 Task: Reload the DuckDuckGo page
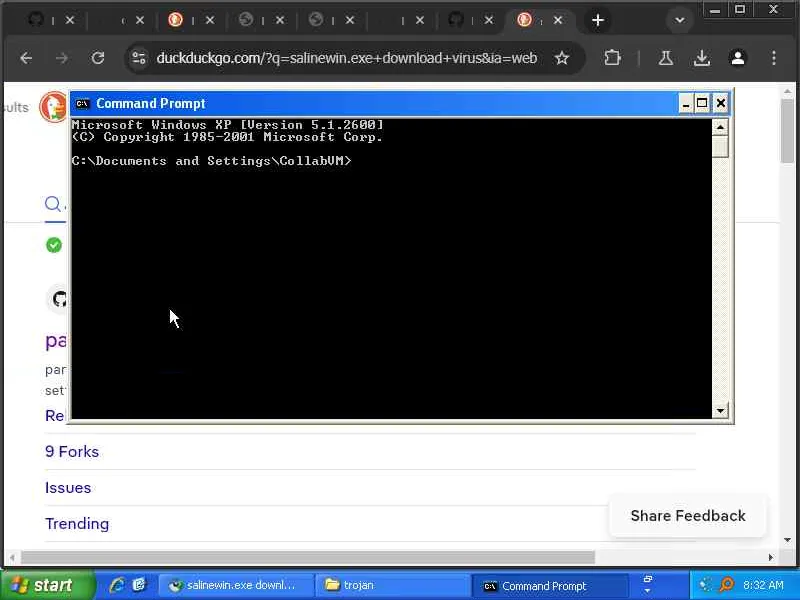click(x=98, y=58)
